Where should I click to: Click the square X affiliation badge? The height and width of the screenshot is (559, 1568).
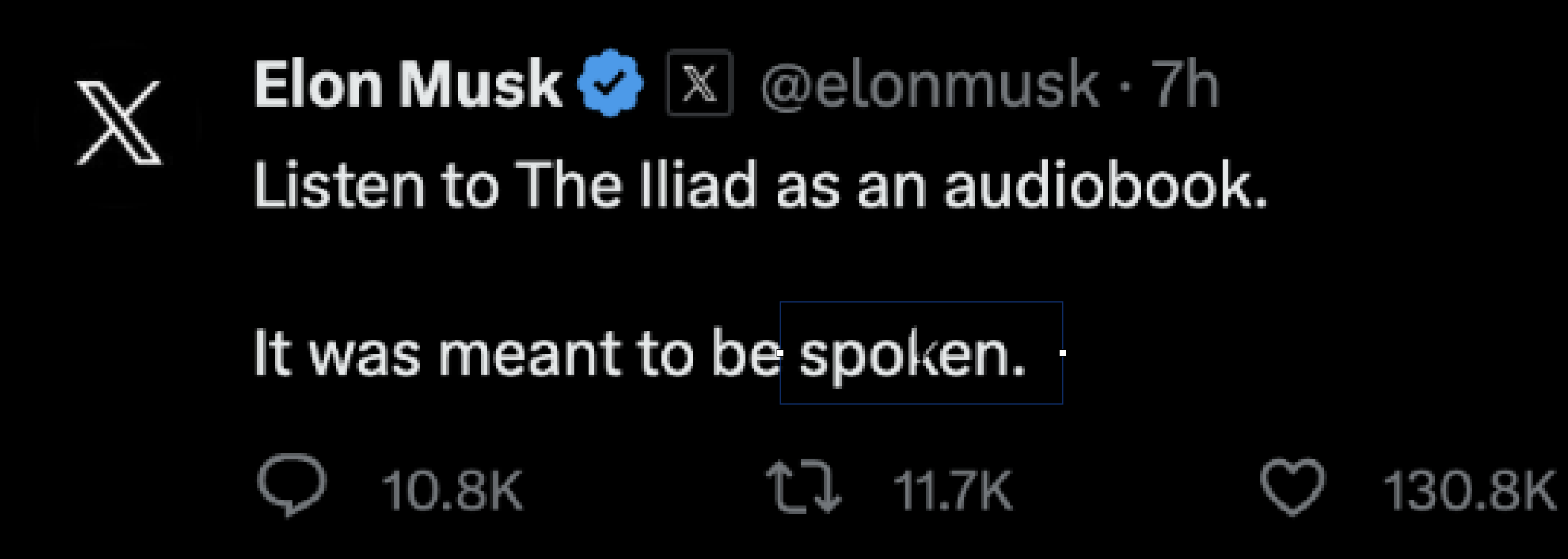[x=699, y=83]
